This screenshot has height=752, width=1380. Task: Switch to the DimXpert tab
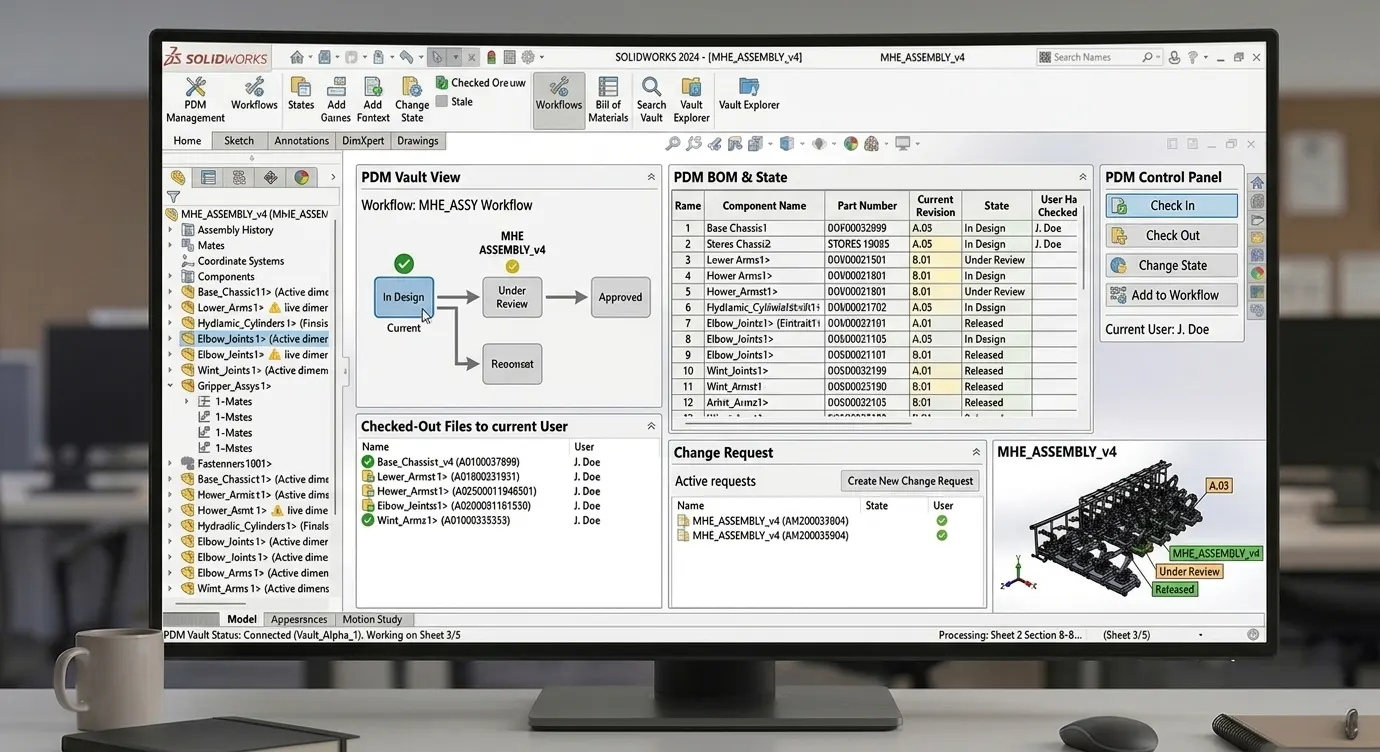[x=363, y=141]
